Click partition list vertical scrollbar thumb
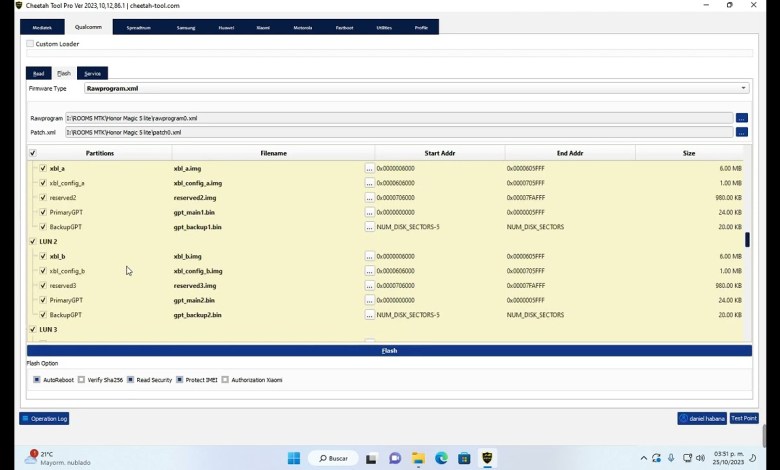Viewport: 780px width, 470px height. (x=747, y=240)
